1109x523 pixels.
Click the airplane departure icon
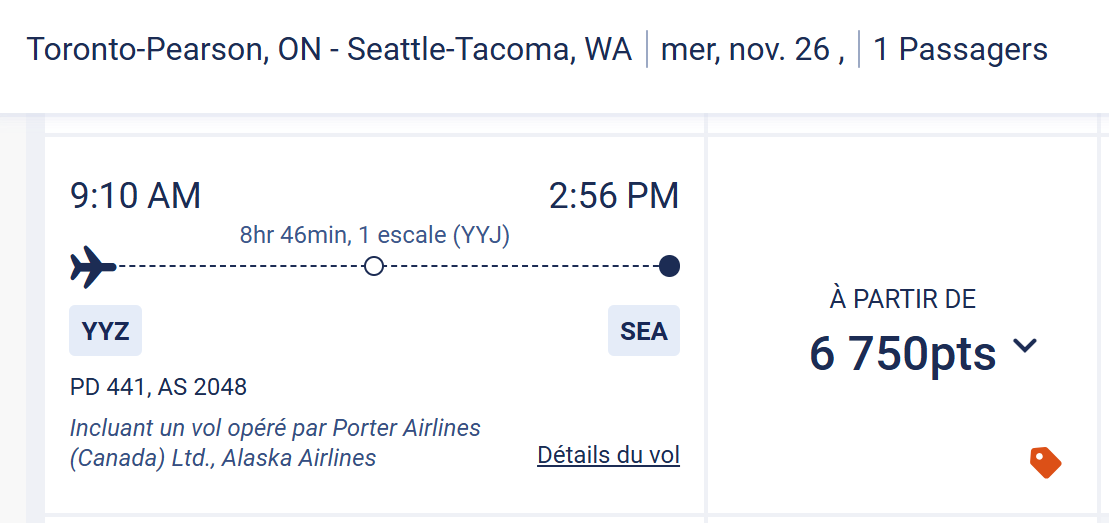pyautogui.click(x=93, y=267)
